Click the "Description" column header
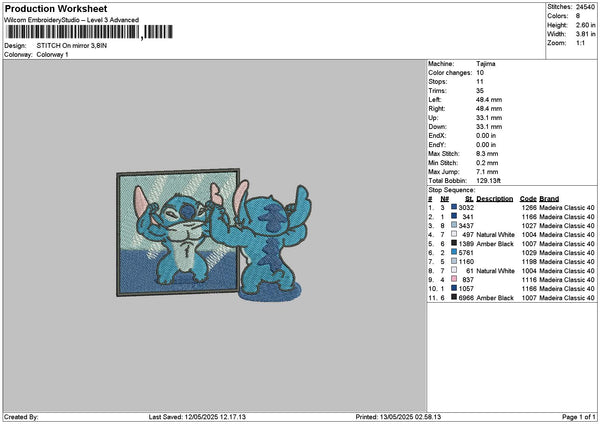The width and height of the screenshot is (600, 424). click(x=494, y=199)
